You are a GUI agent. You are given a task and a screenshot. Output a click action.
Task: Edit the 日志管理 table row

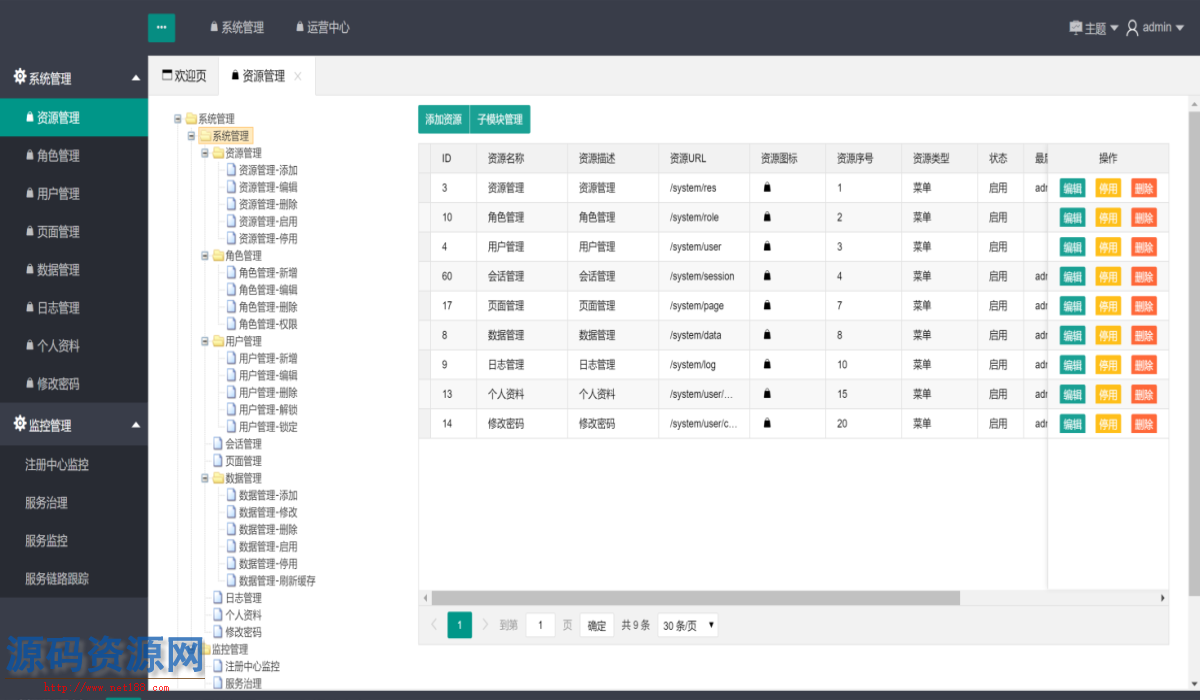(x=1072, y=365)
